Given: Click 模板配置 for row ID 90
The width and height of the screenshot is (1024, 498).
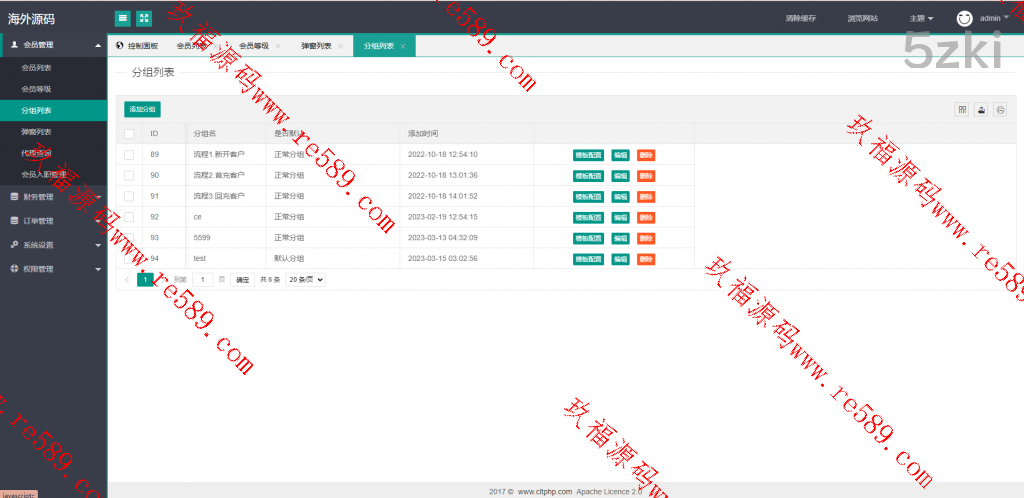Looking at the screenshot, I should (x=588, y=176).
